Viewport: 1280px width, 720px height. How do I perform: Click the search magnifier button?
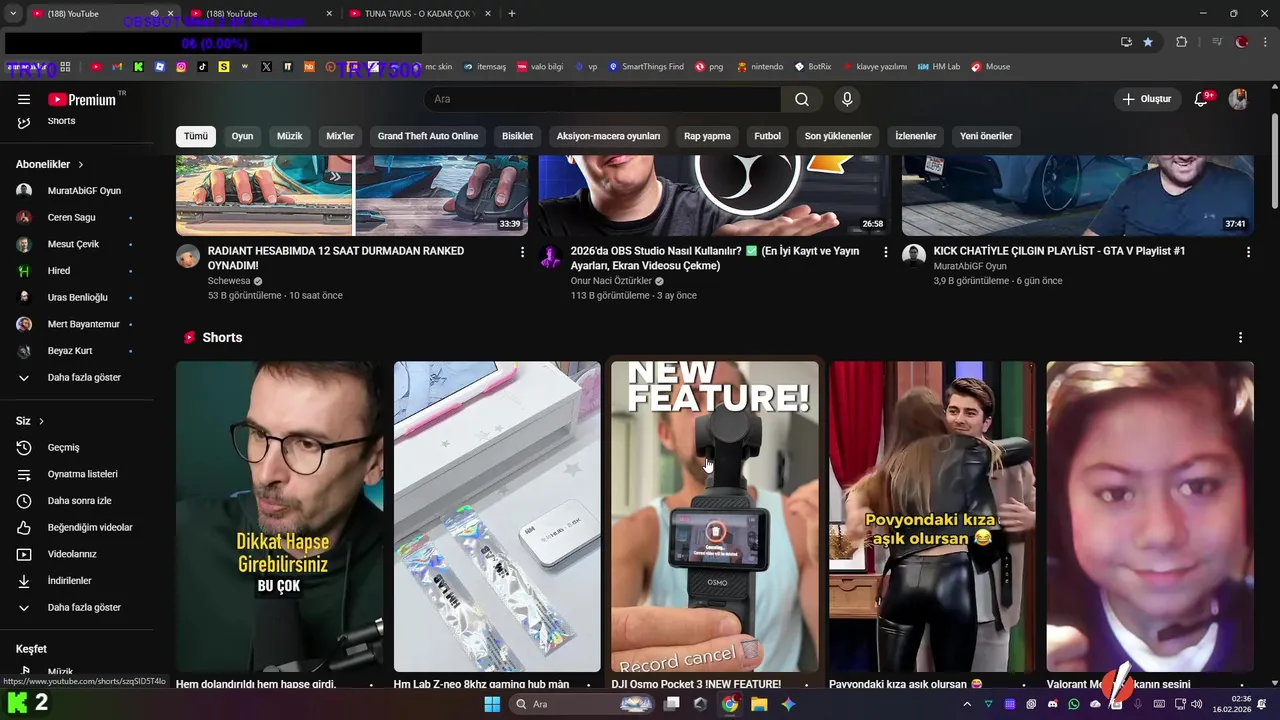pos(802,99)
